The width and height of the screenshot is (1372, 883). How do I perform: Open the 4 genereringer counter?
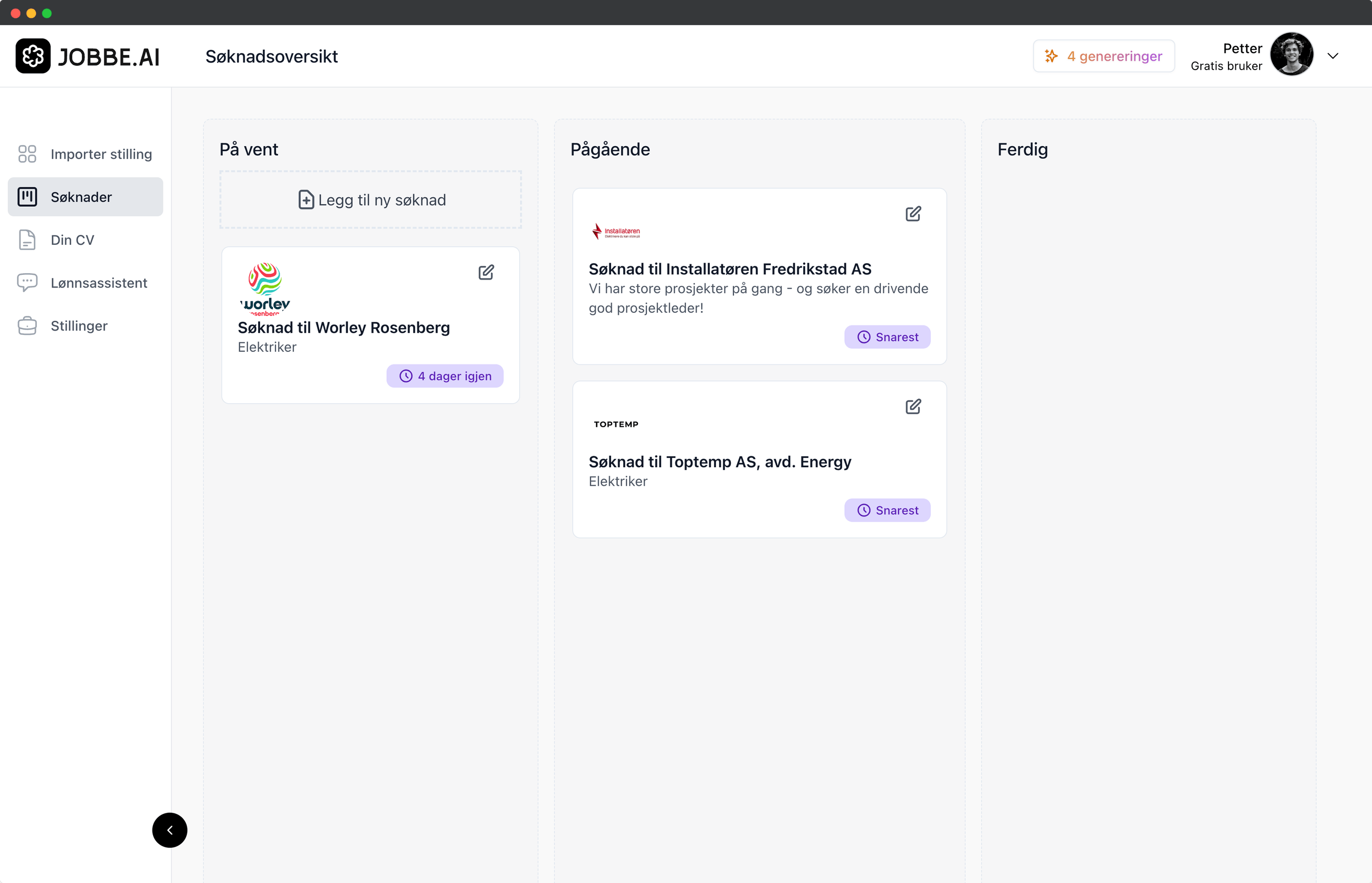[1103, 55]
